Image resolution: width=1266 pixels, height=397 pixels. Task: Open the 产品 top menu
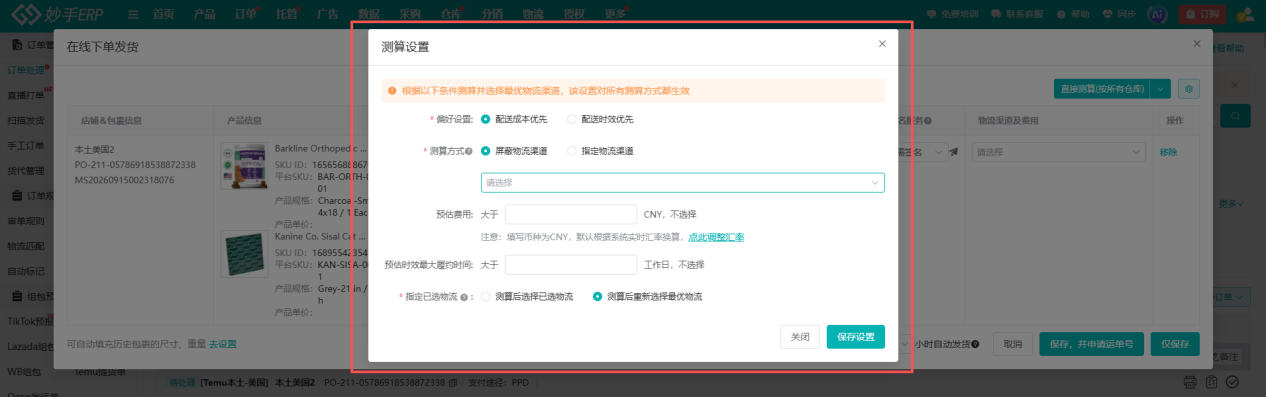(x=204, y=14)
